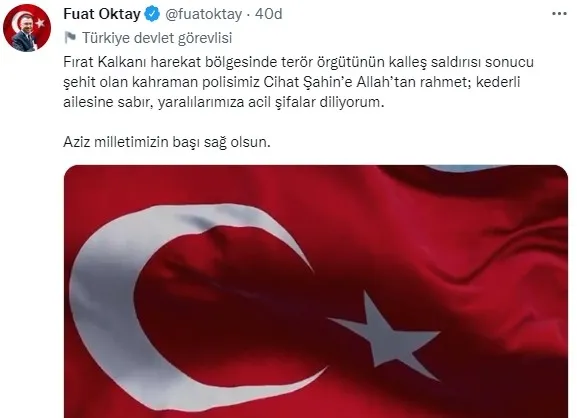The height and width of the screenshot is (418, 577).
Task: Open the three-dot more options menu
Action: coord(559,14)
